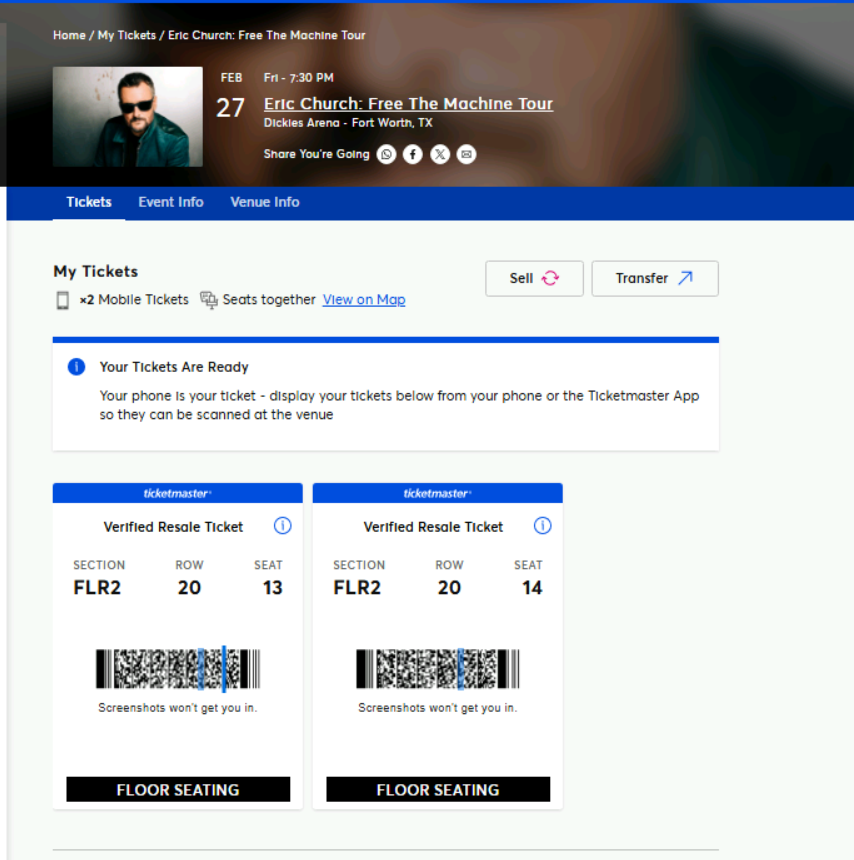The image size is (854, 860).
Task: Click the date number 27
Action: pos(230,108)
